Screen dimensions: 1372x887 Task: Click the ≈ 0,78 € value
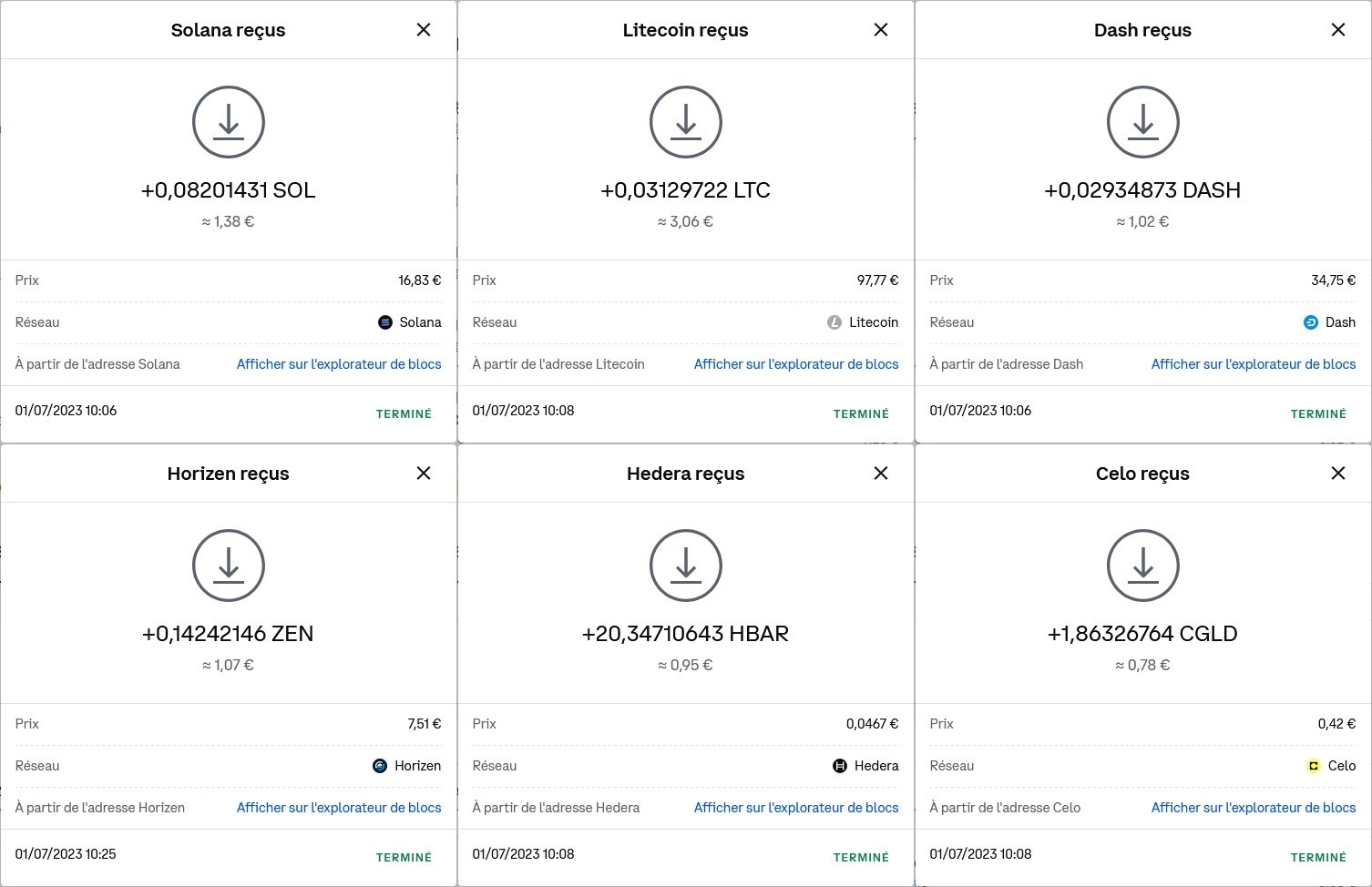point(1142,665)
